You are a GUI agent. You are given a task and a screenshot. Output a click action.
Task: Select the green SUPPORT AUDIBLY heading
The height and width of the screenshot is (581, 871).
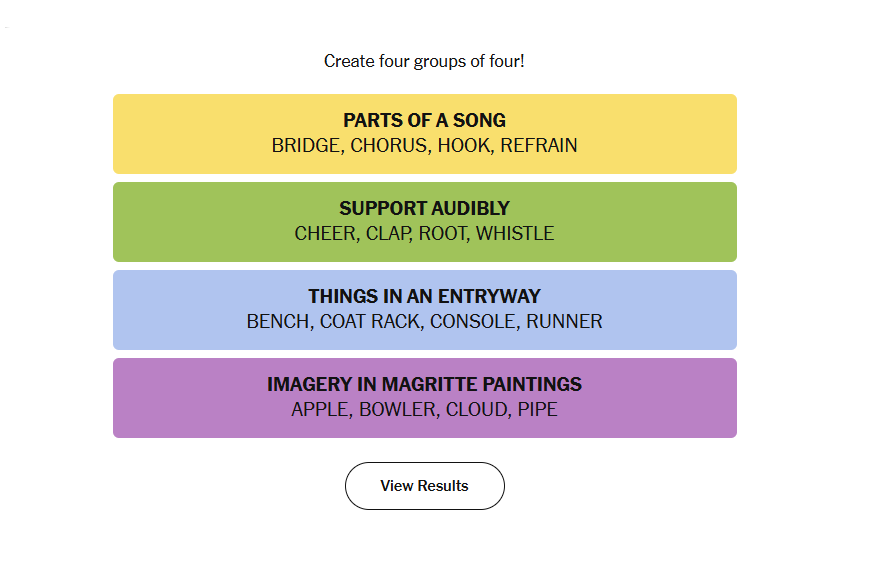click(424, 208)
